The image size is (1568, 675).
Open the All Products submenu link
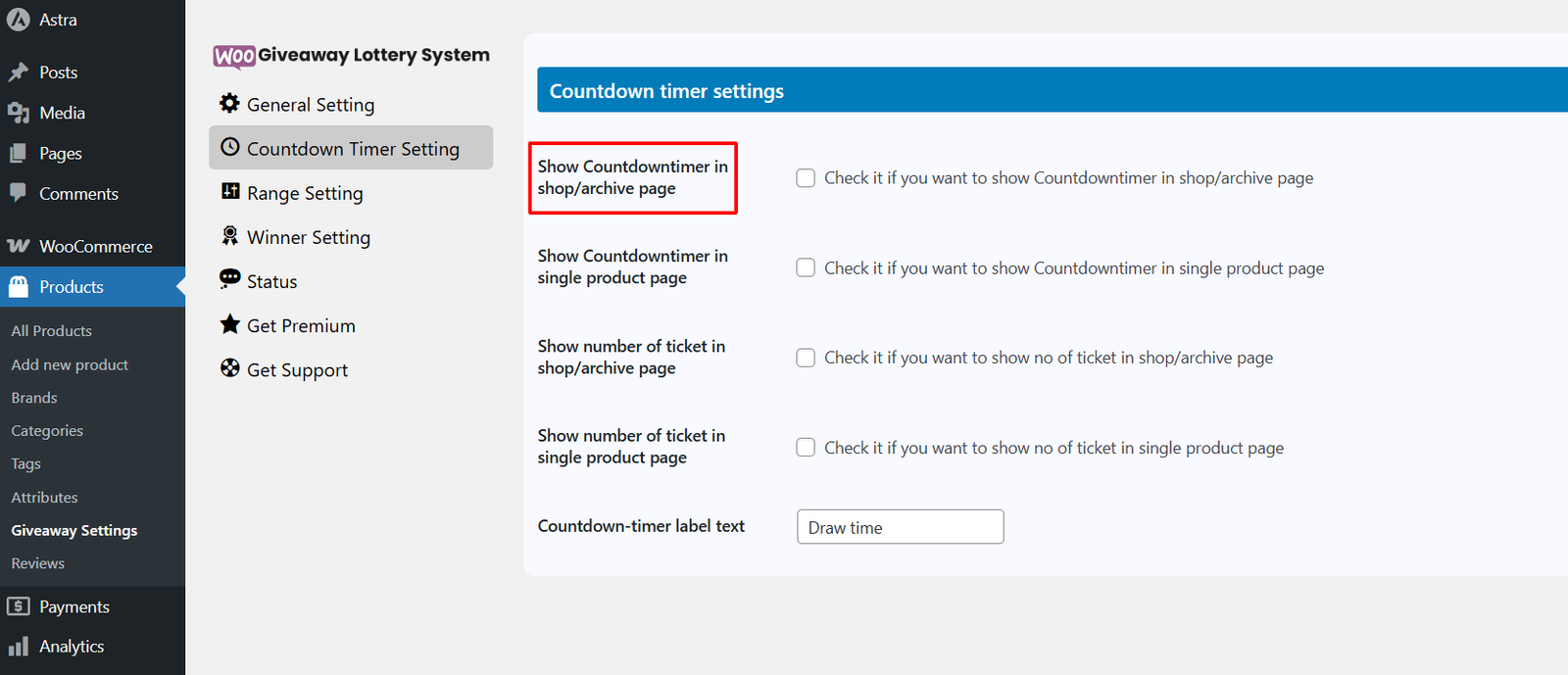tap(51, 331)
